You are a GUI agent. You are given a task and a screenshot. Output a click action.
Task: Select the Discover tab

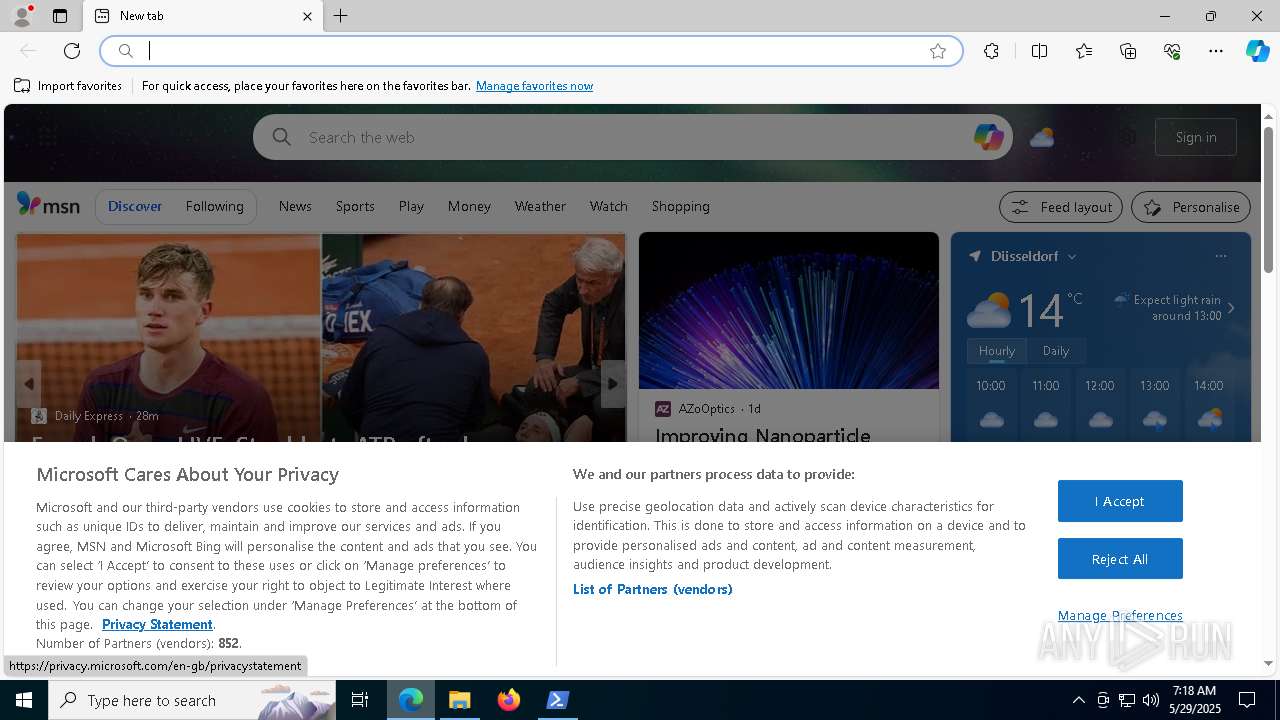pos(135,206)
